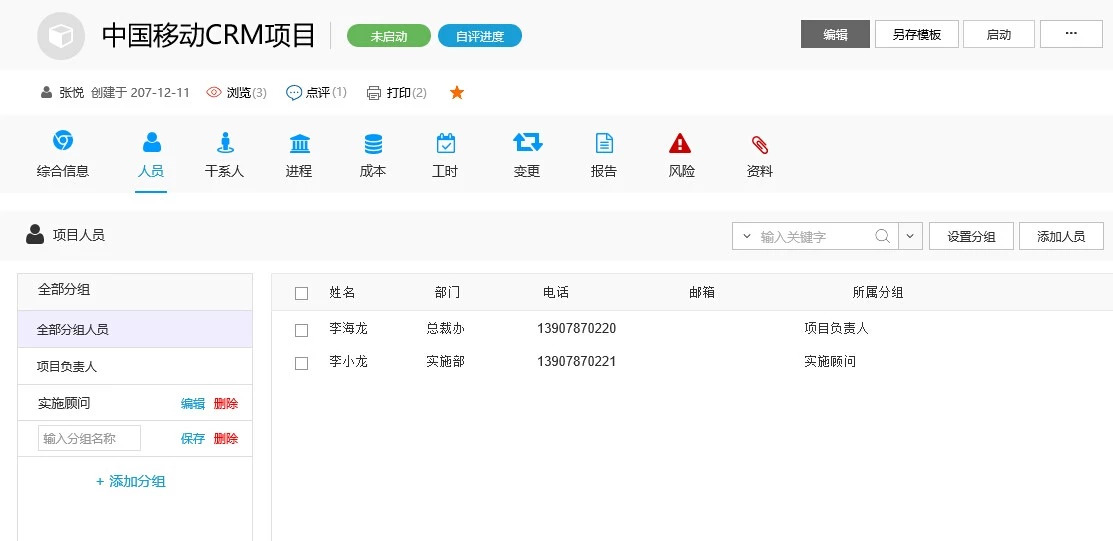Check the box for 李小龙
The height and width of the screenshot is (541, 1113).
(301, 363)
